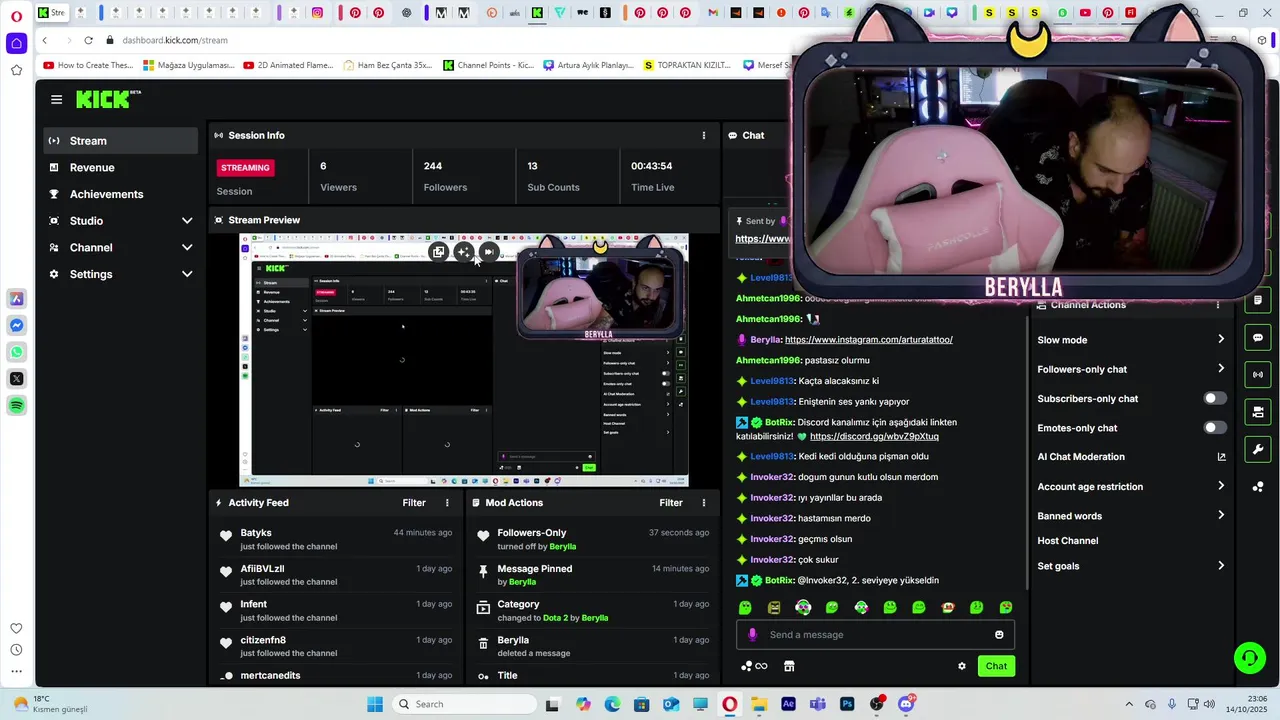Open Aria AI icon in Opera sidebar
This screenshot has height=720, width=1280.
(17, 299)
